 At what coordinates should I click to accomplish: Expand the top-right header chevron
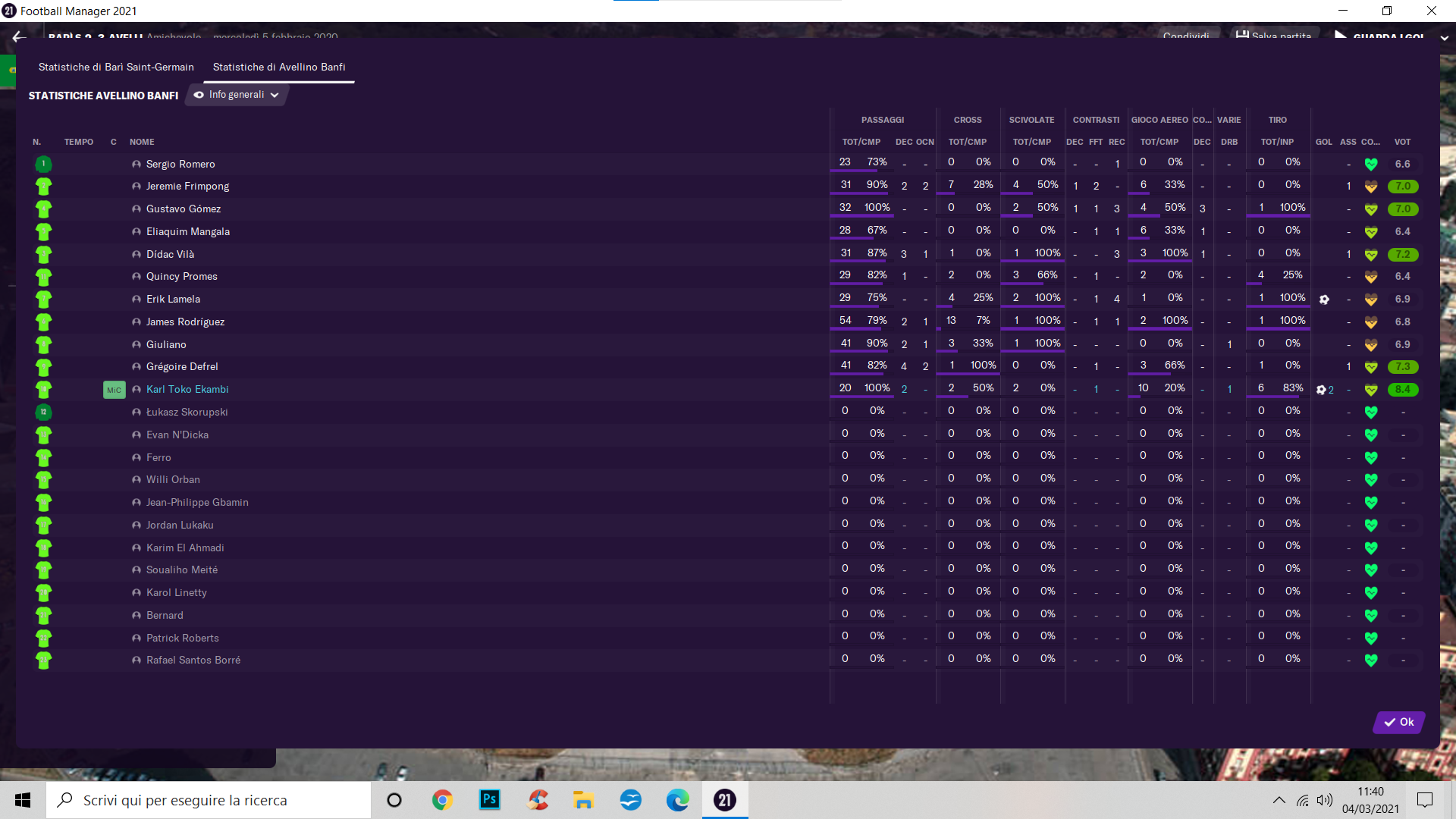[x=1445, y=37]
